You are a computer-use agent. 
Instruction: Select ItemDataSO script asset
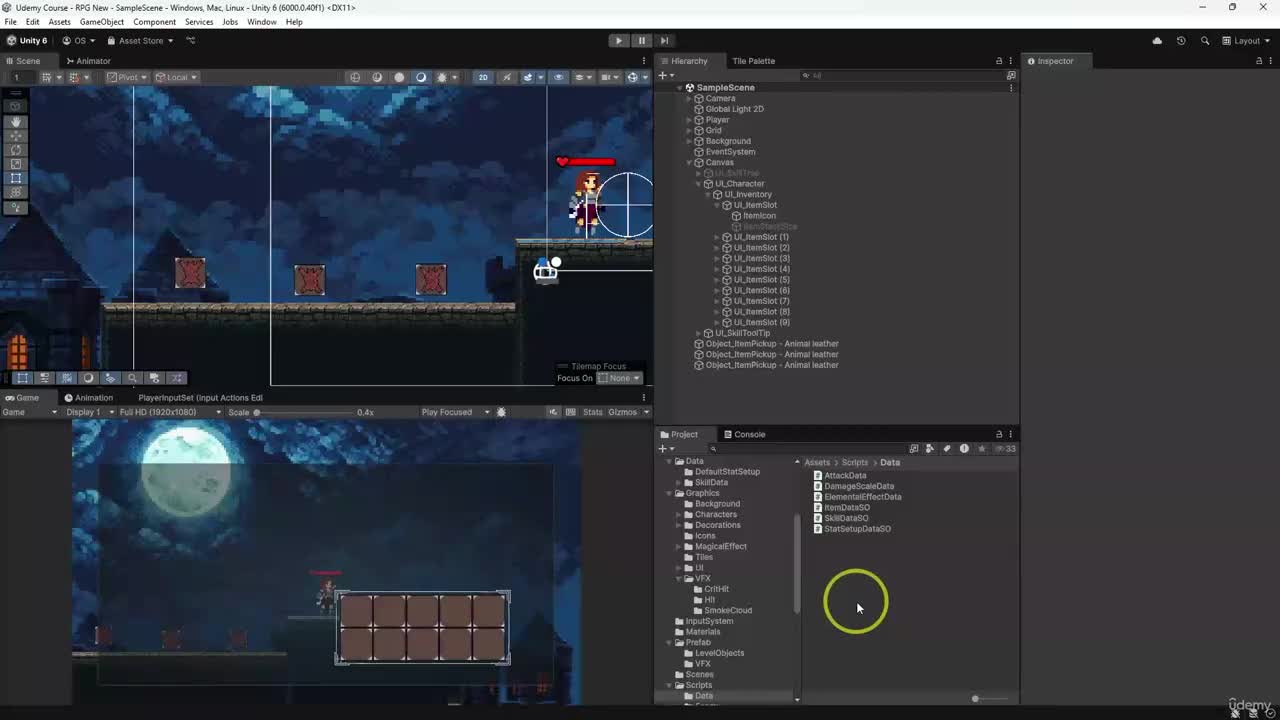point(841,508)
